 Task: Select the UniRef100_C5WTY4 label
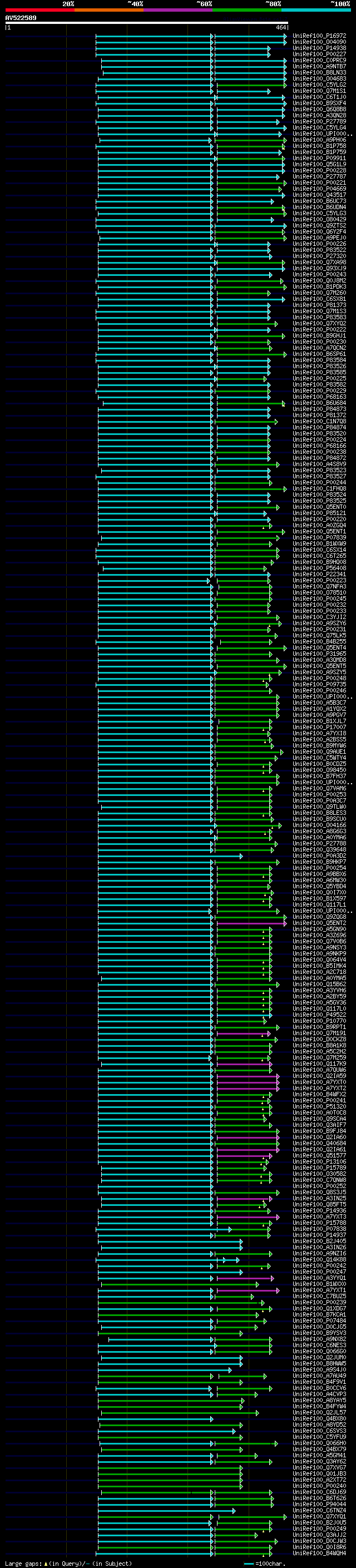[319, 758]
